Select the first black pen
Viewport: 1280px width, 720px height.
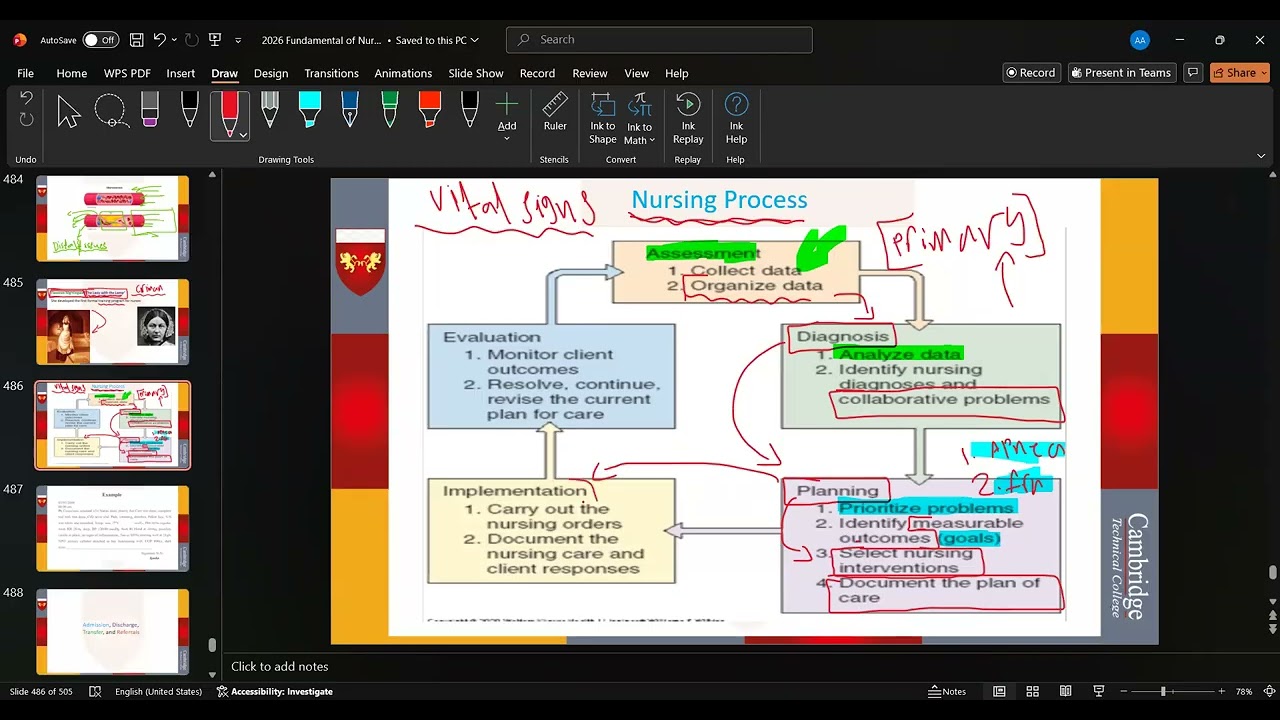(190, 110)
